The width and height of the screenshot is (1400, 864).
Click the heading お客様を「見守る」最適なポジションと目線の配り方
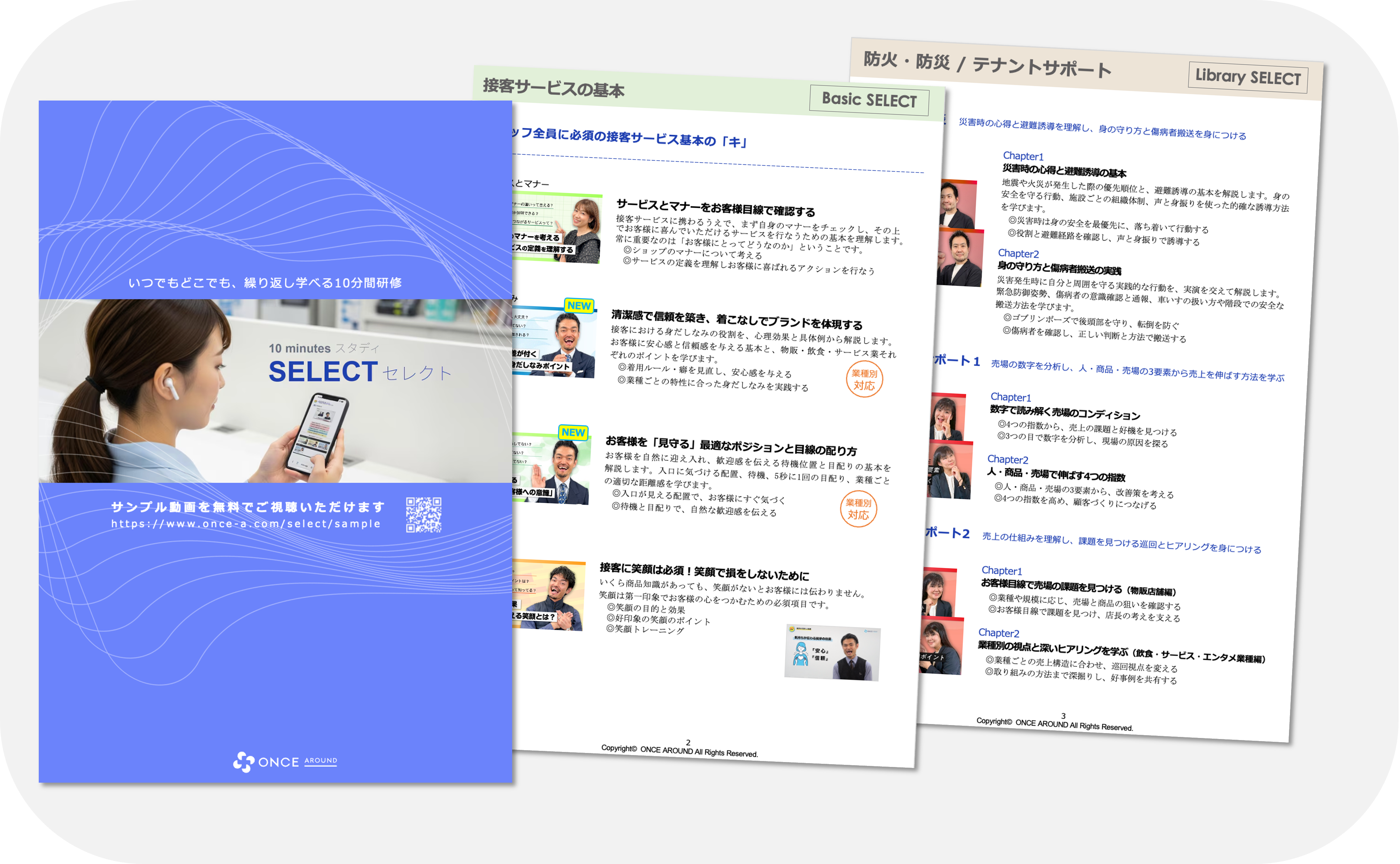[x=731, y=446]
